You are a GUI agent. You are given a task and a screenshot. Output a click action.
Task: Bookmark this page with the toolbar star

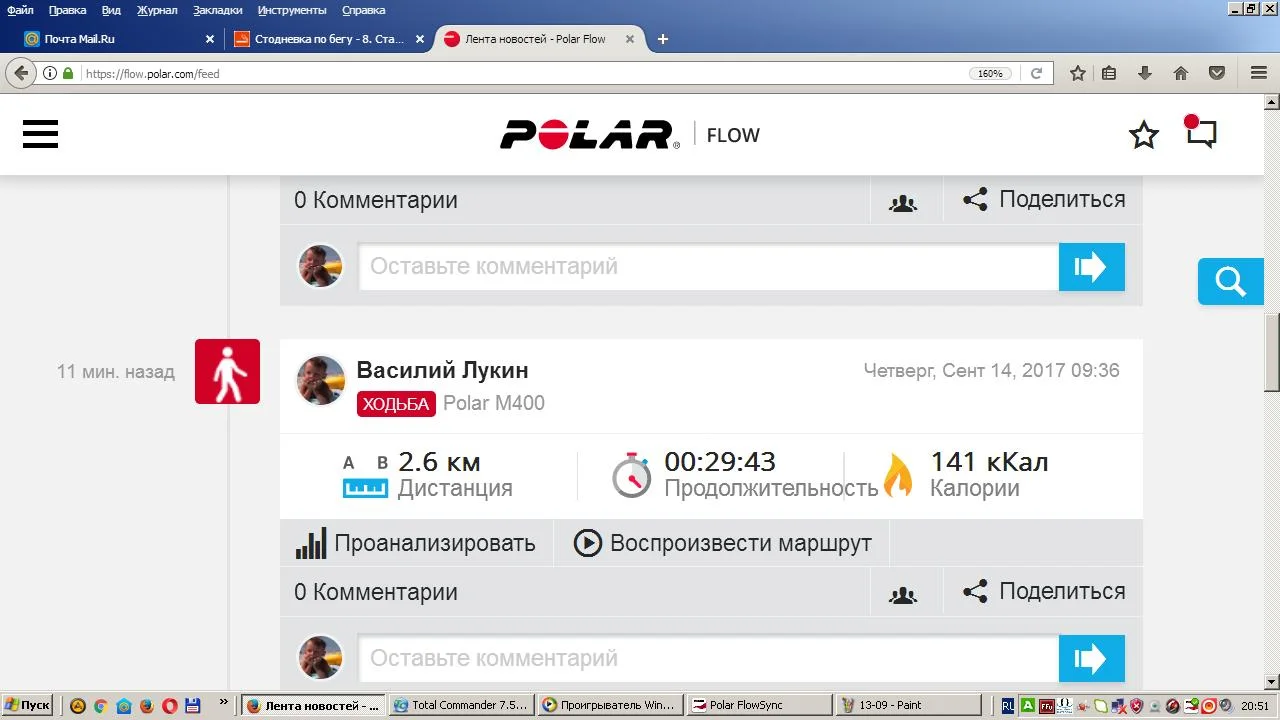point(1078,73)
